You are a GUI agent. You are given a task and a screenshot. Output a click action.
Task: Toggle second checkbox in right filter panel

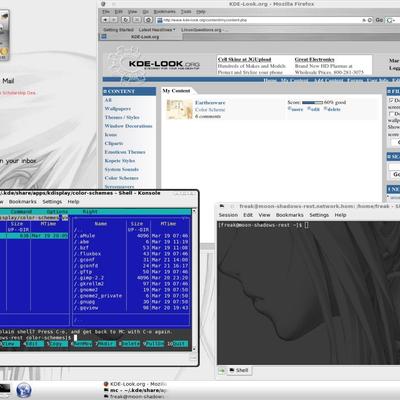click(391, 114)
